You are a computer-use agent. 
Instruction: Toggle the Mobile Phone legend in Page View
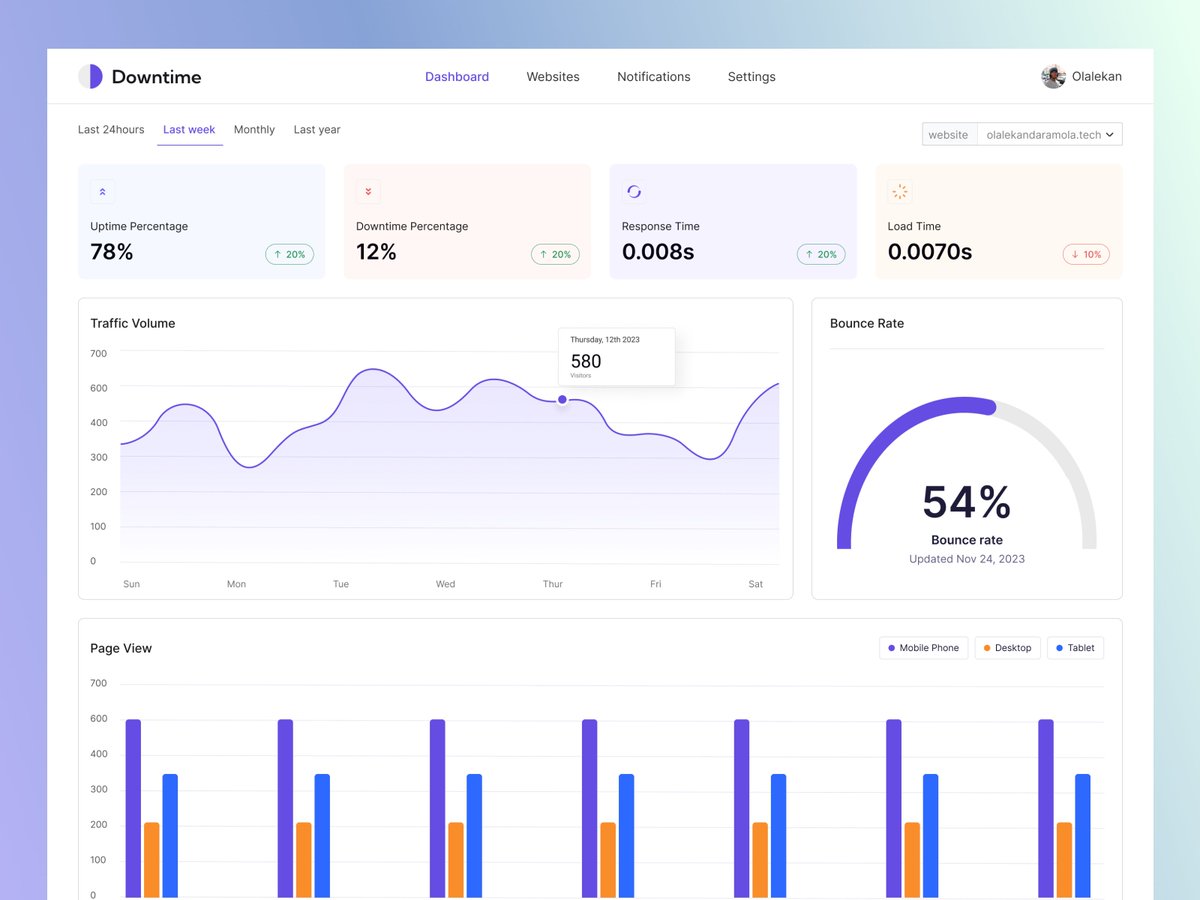click(922, 647)
